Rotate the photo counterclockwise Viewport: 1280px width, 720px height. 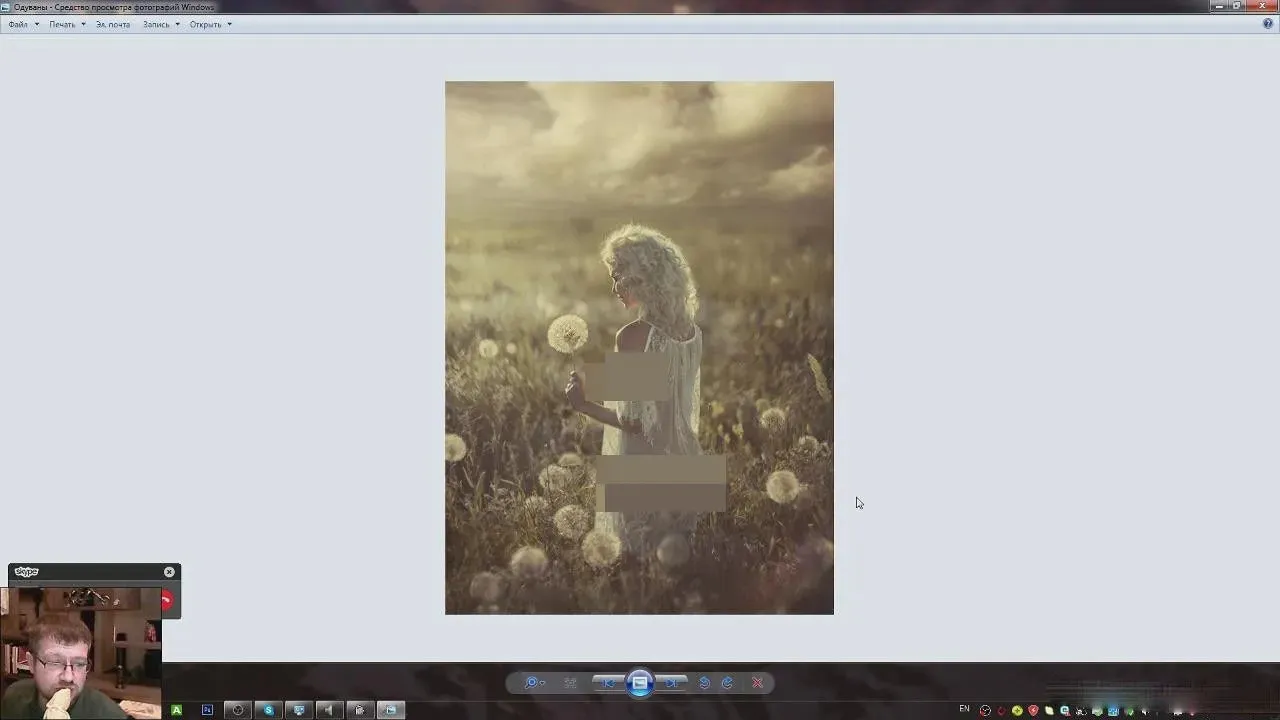click(x=704, y=683)
